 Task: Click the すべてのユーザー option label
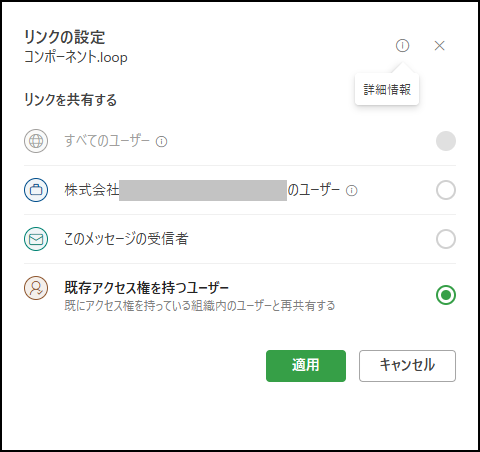point(107,141)
